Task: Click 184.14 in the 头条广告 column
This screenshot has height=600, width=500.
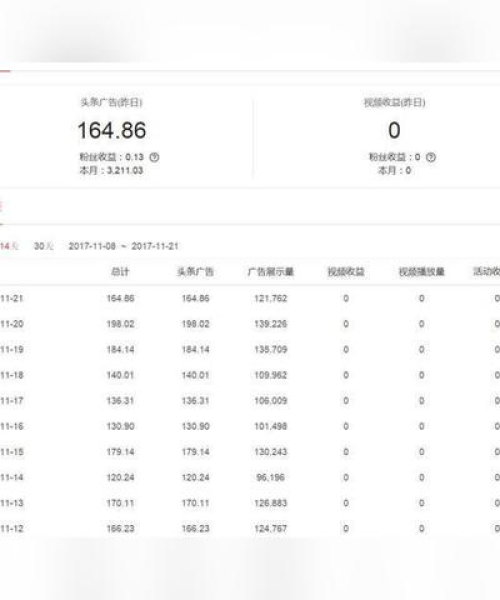Action: pyautogui.click(x=195, y=350)
